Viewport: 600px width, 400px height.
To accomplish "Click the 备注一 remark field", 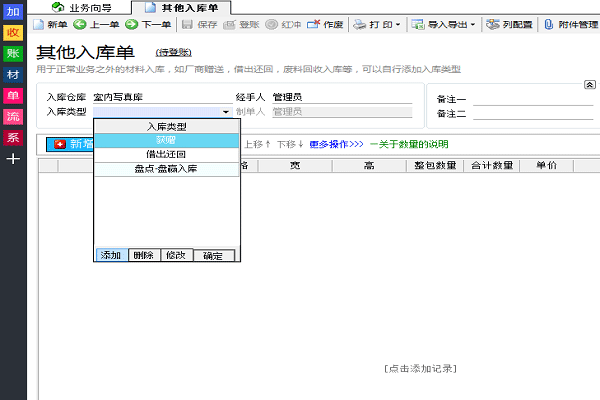I will pyautogui.click(x=533, y=100).
